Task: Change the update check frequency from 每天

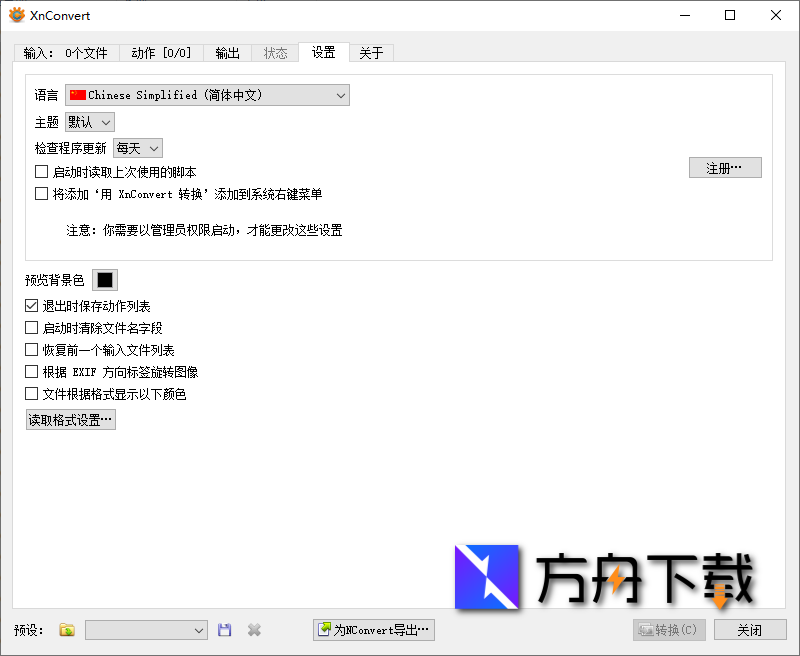Action: click(x=137, y=147)
